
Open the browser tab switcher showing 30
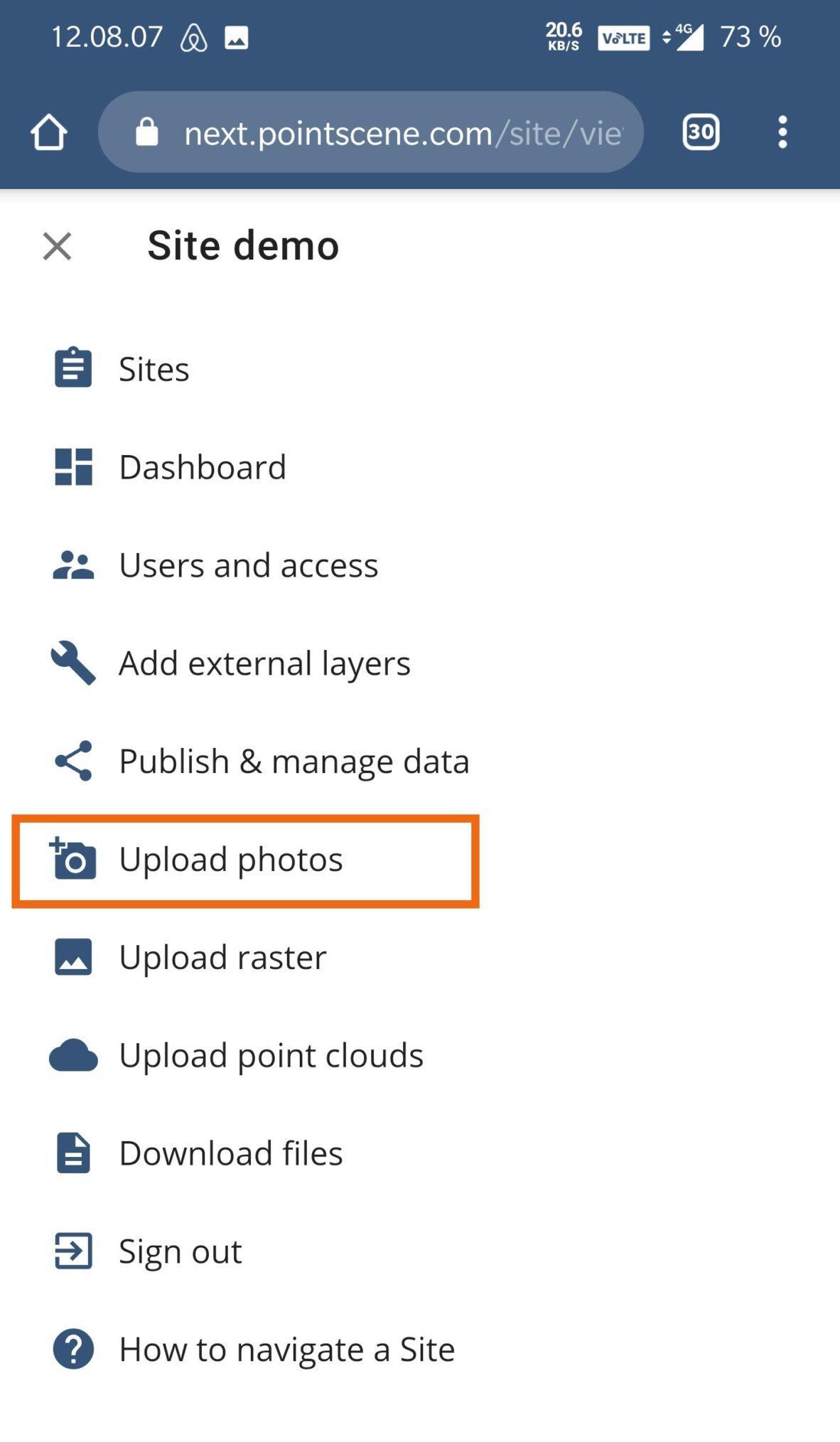point(701,132)
